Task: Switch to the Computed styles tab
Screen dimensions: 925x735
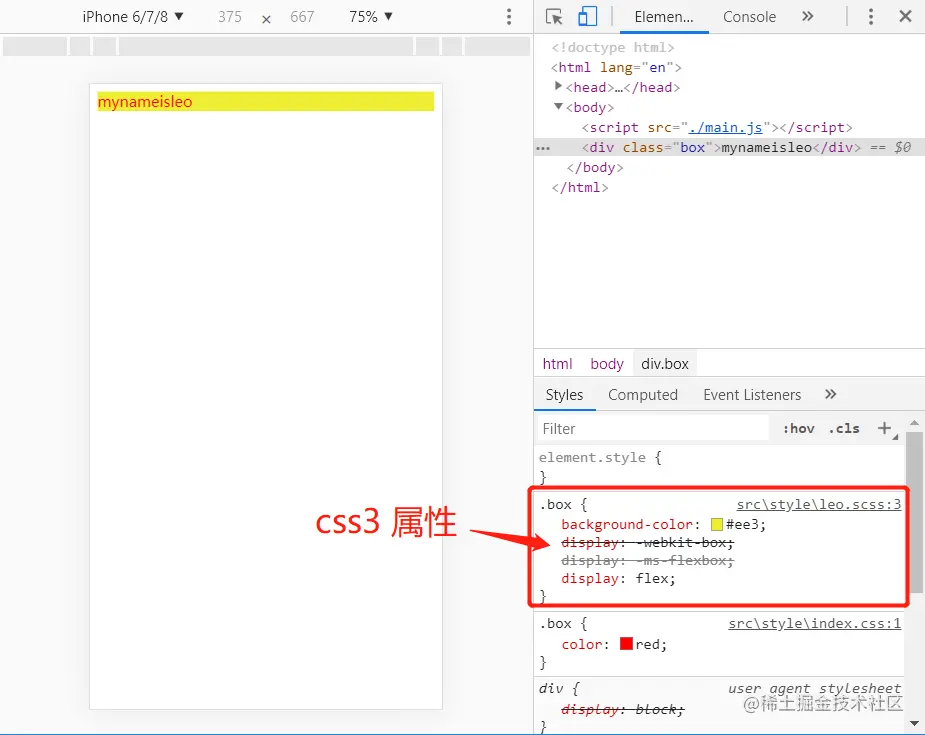Action: point(643,394)
